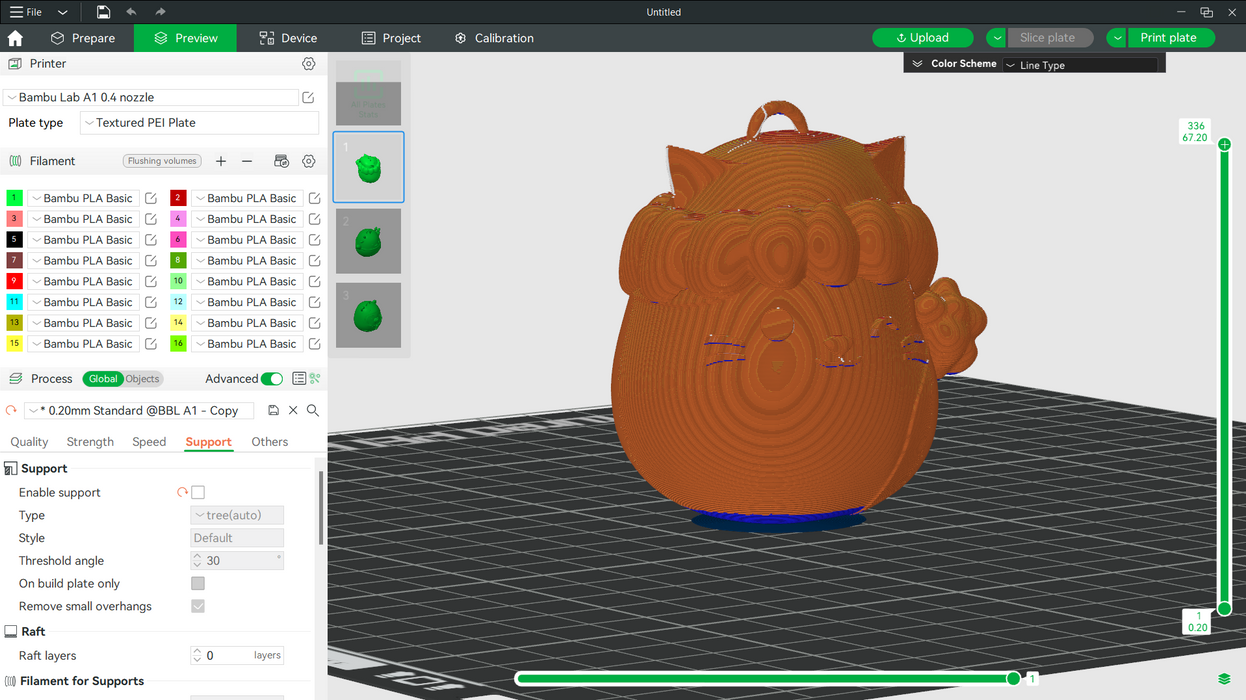
Task: Enable the support checkbox
Action: (198, 492)
